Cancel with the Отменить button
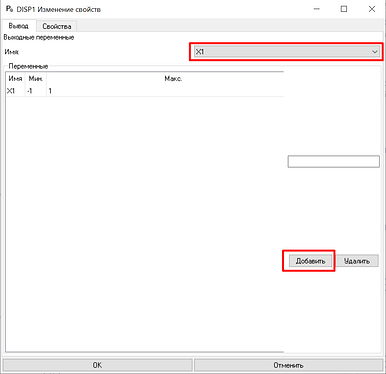 tap(289, 365)
